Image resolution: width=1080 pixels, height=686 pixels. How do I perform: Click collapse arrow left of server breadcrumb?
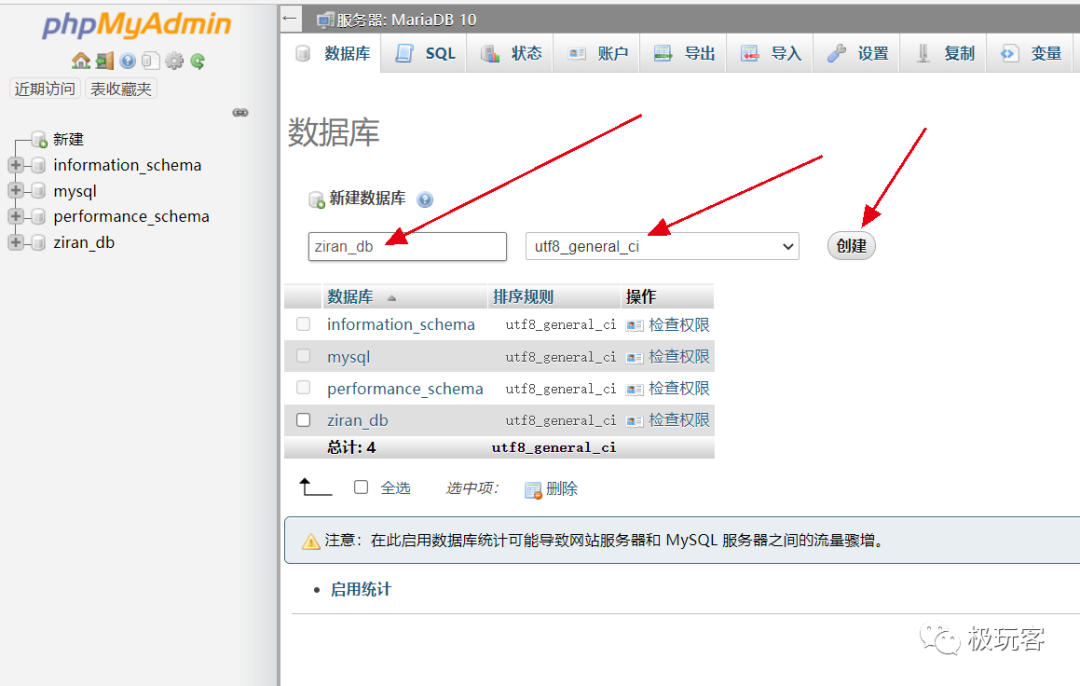(291, 19)
